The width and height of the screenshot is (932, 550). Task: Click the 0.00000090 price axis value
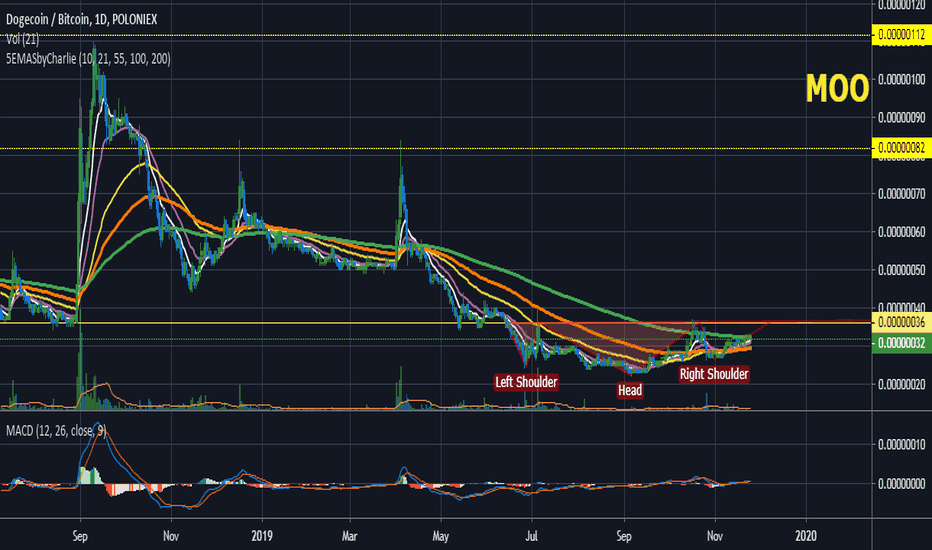coord(902,118)
